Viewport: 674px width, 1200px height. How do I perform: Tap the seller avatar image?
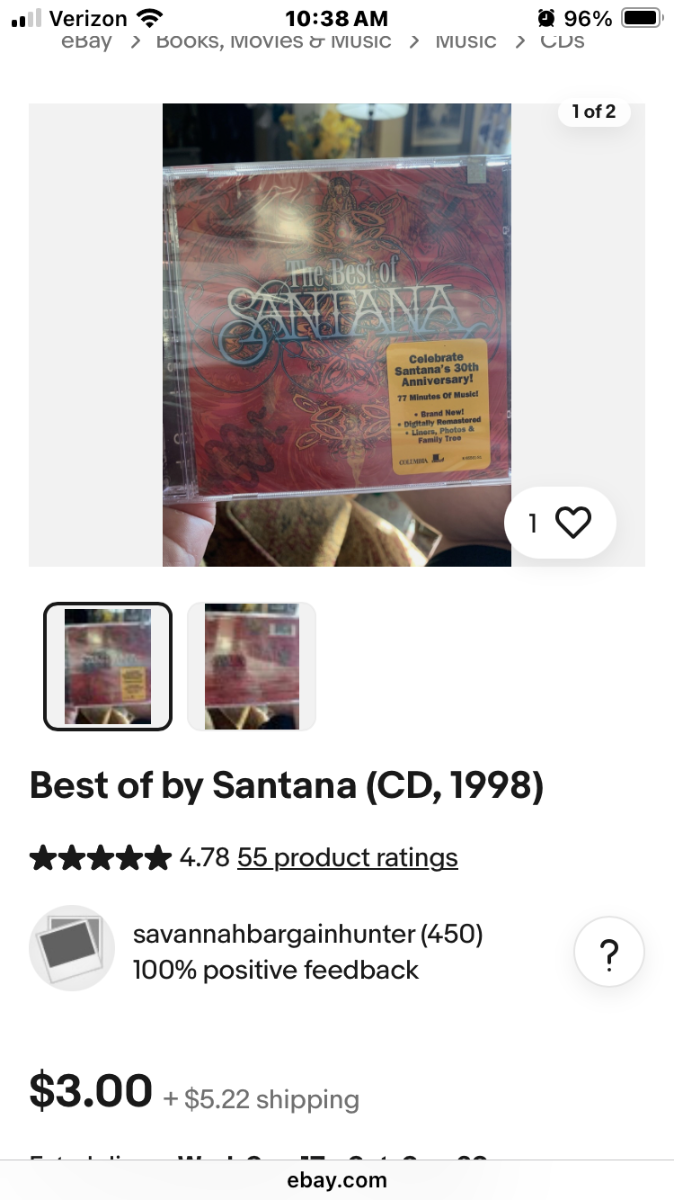coord(71,948)
